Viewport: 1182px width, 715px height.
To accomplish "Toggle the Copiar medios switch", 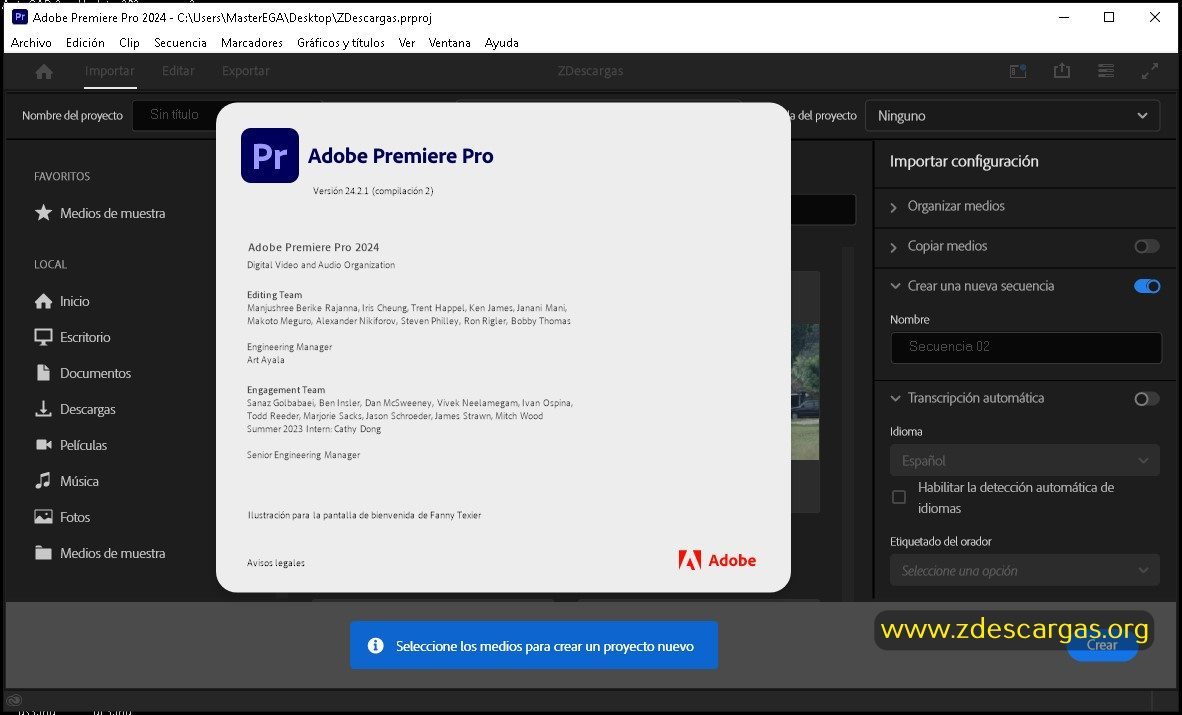I will coord(1147,247).
